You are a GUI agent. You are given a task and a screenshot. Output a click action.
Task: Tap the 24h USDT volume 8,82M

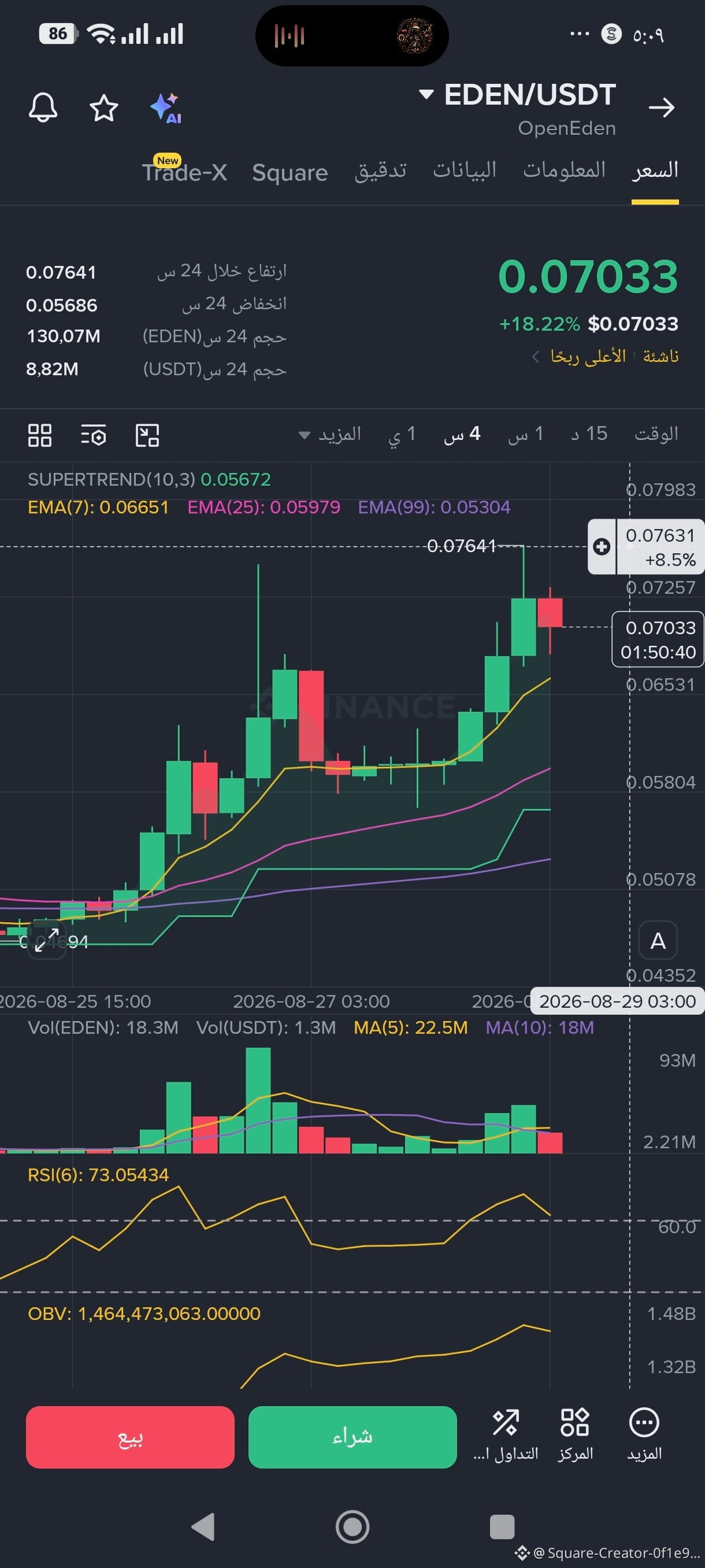[53, 369]
